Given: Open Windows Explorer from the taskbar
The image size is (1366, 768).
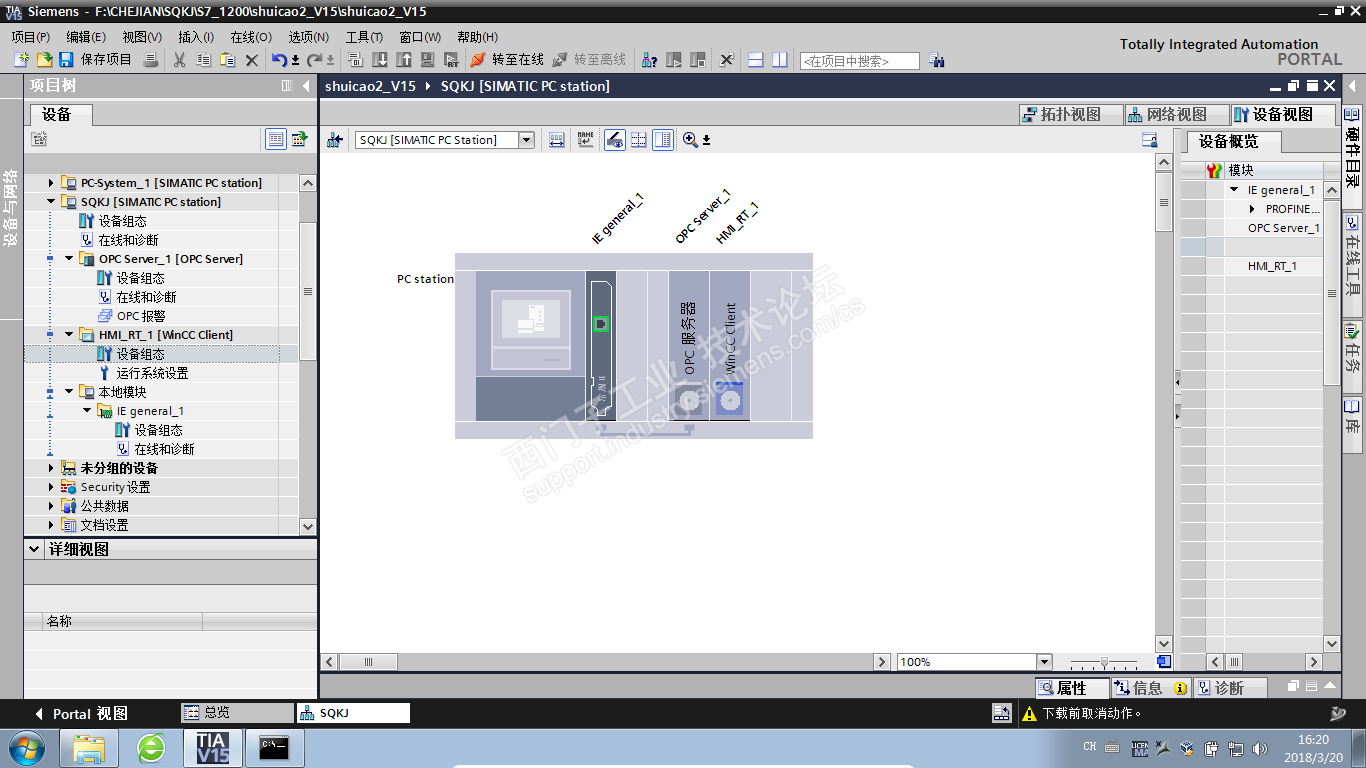Looking at the screenshot, I should pyautogui.click(x=89, y=748).
